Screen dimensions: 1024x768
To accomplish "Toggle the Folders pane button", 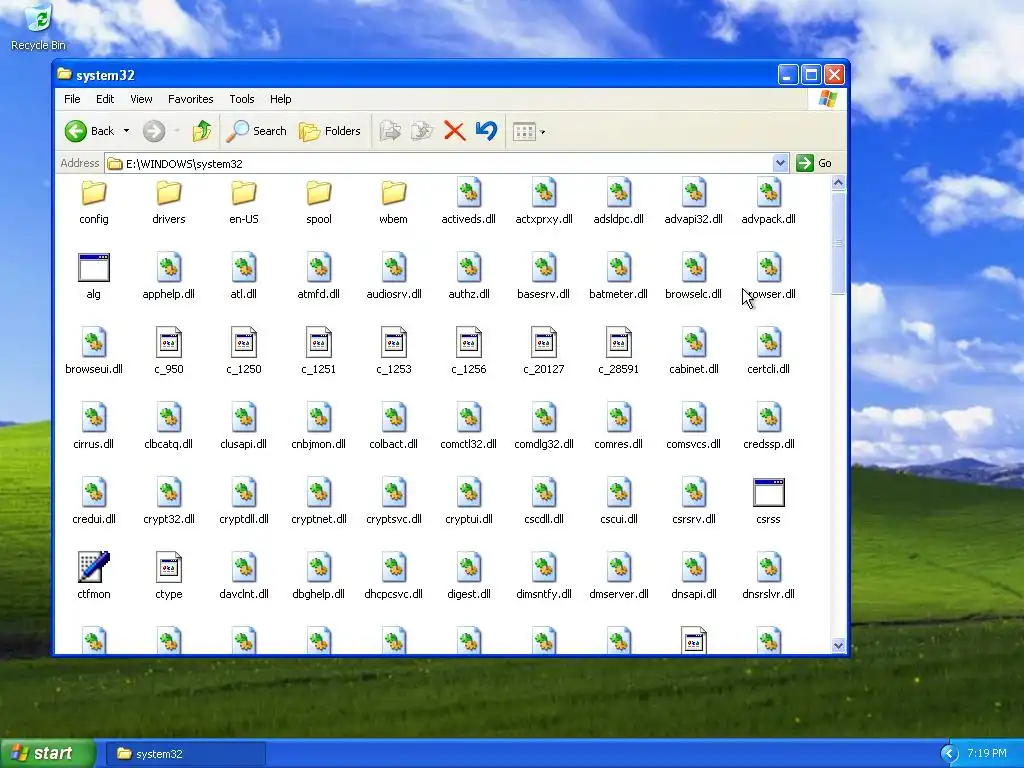I will point(330,131).
